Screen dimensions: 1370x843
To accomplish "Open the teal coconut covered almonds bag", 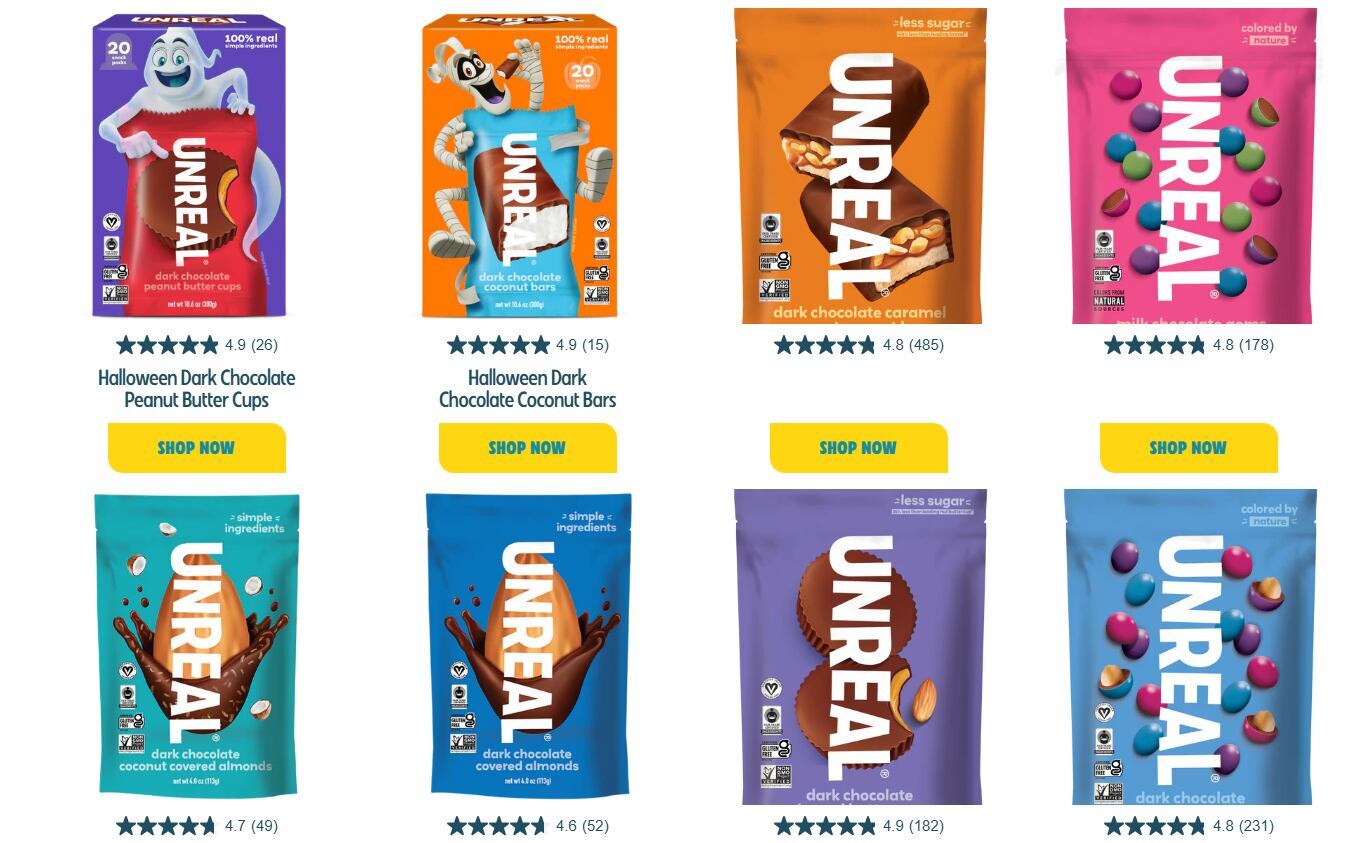I will 196,645.
